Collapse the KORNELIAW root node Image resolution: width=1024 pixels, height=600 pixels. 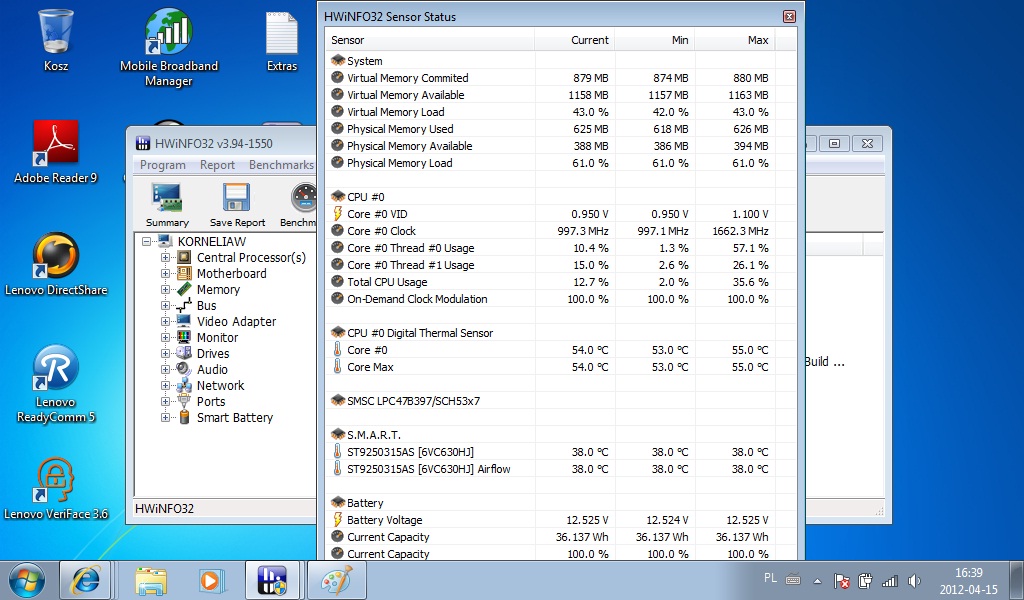pyautogui.click(x=146, y=242)
